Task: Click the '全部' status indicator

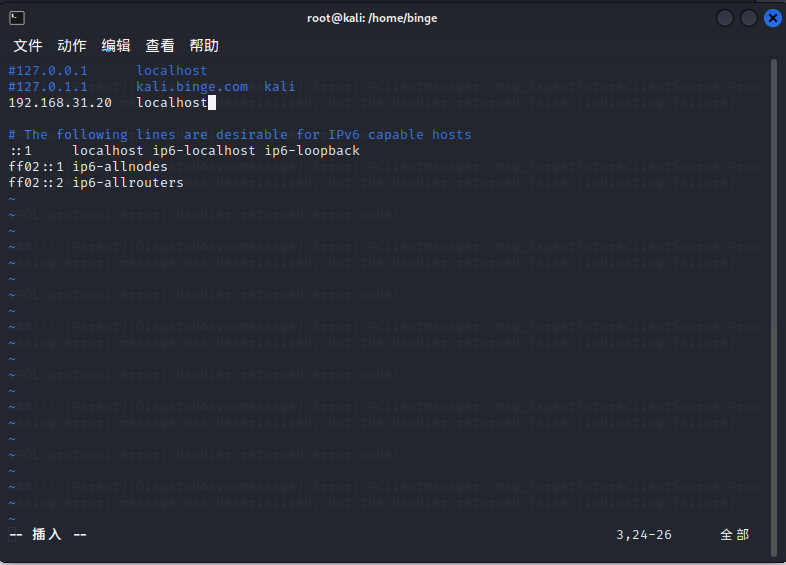Action: (734, 535)
